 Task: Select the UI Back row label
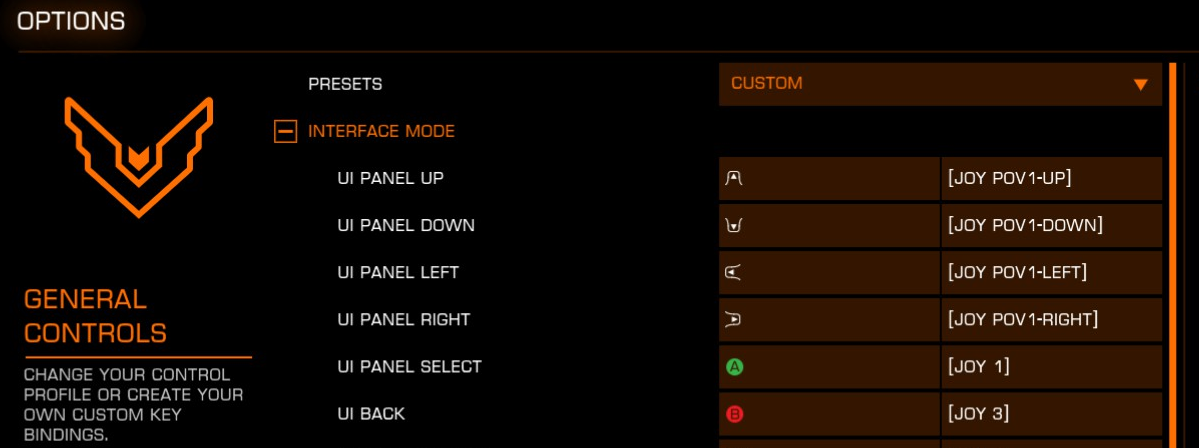click(371, 414)
